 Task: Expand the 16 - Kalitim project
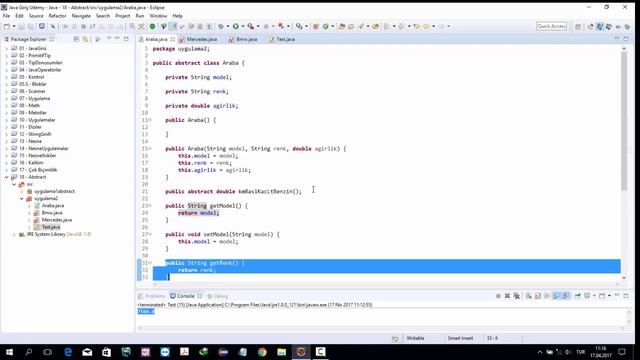click(x=7, y=163)
